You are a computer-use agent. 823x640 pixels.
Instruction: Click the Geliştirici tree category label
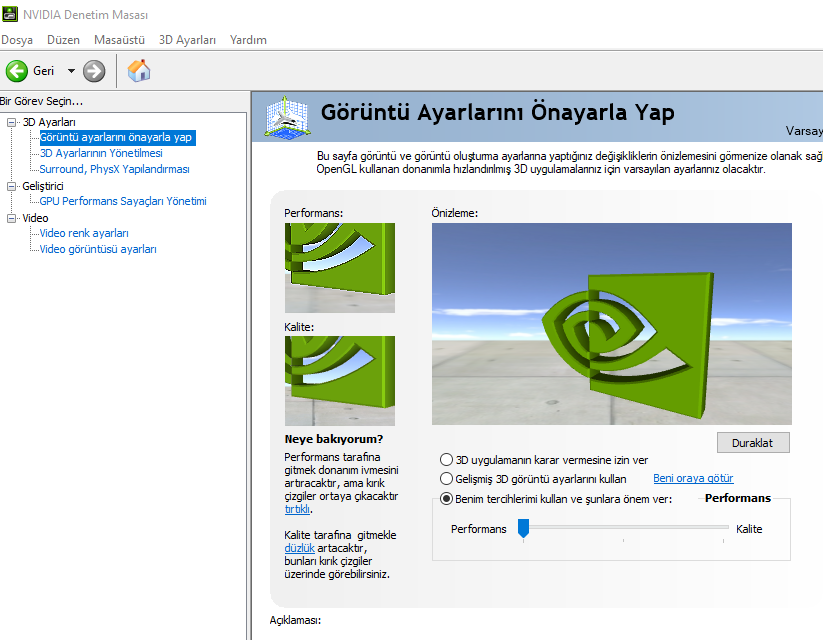(x=43, y=186)
